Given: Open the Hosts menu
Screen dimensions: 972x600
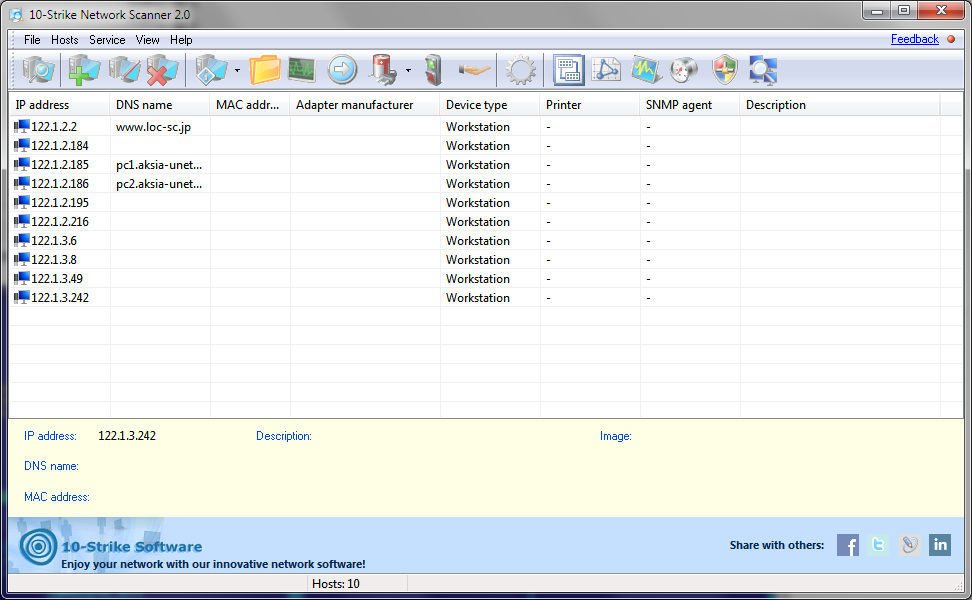Looking at the screenshot, I should pos(64,40).
